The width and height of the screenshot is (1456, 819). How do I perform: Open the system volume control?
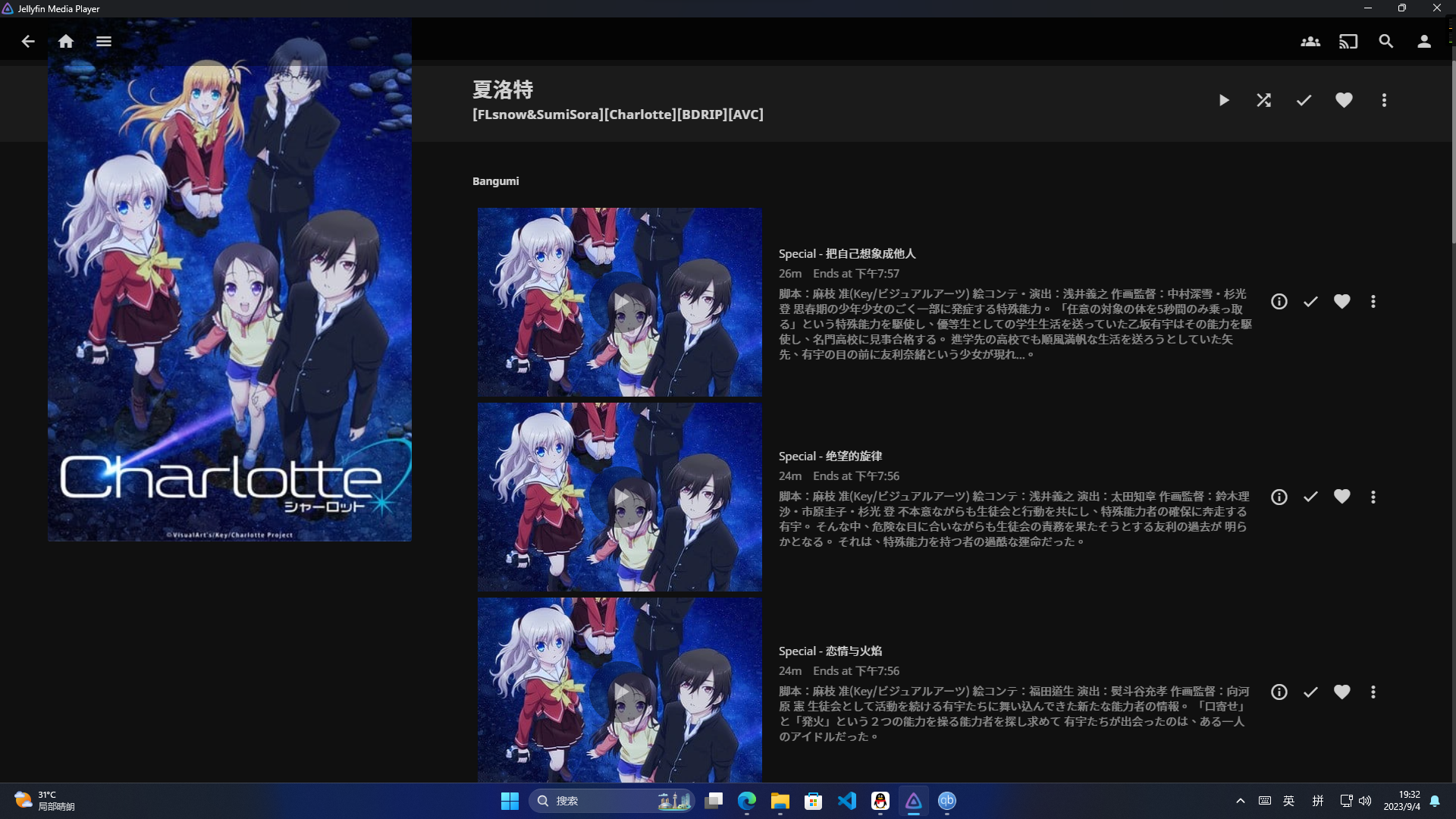click(x=1365, y=801)
